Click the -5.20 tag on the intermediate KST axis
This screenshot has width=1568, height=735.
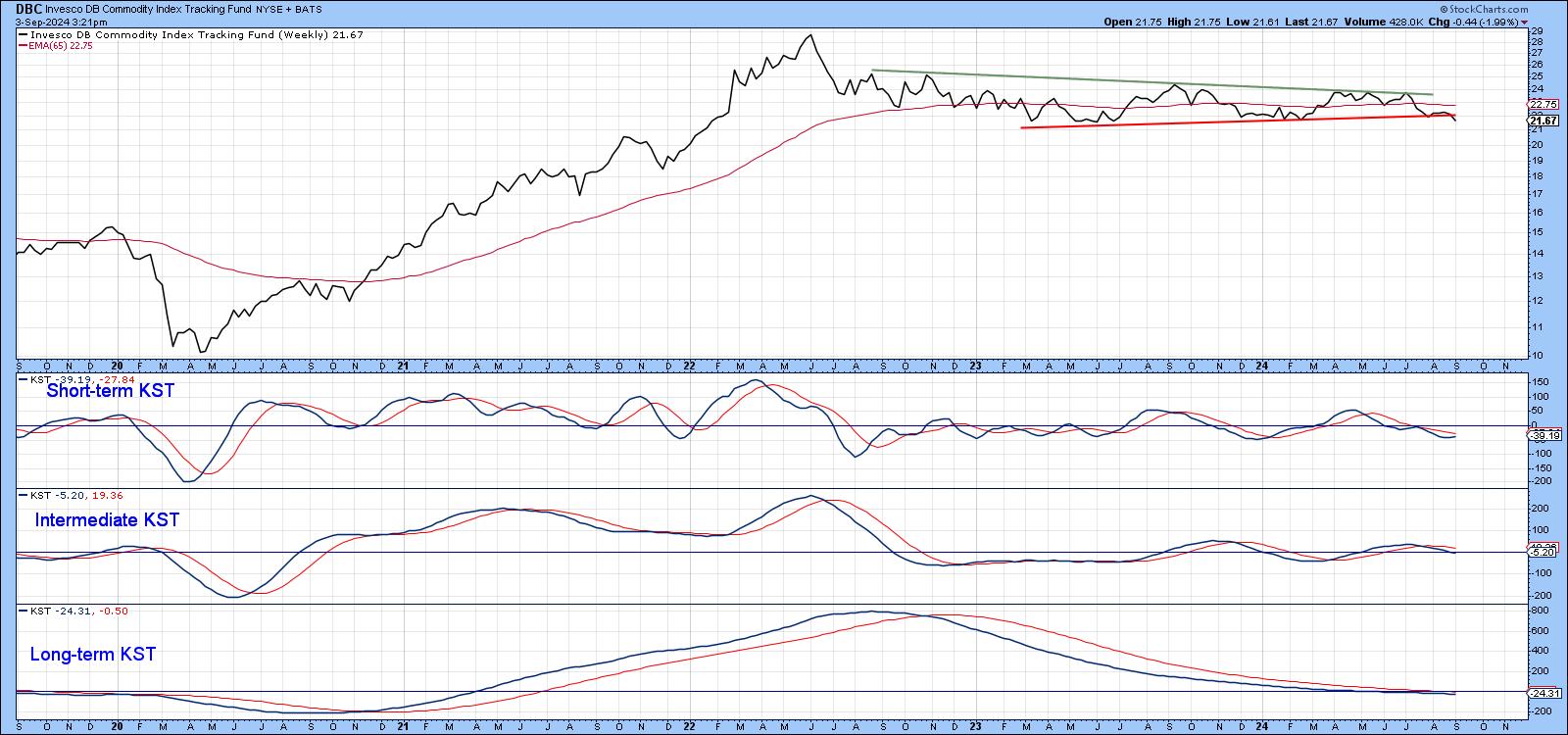1543,553
